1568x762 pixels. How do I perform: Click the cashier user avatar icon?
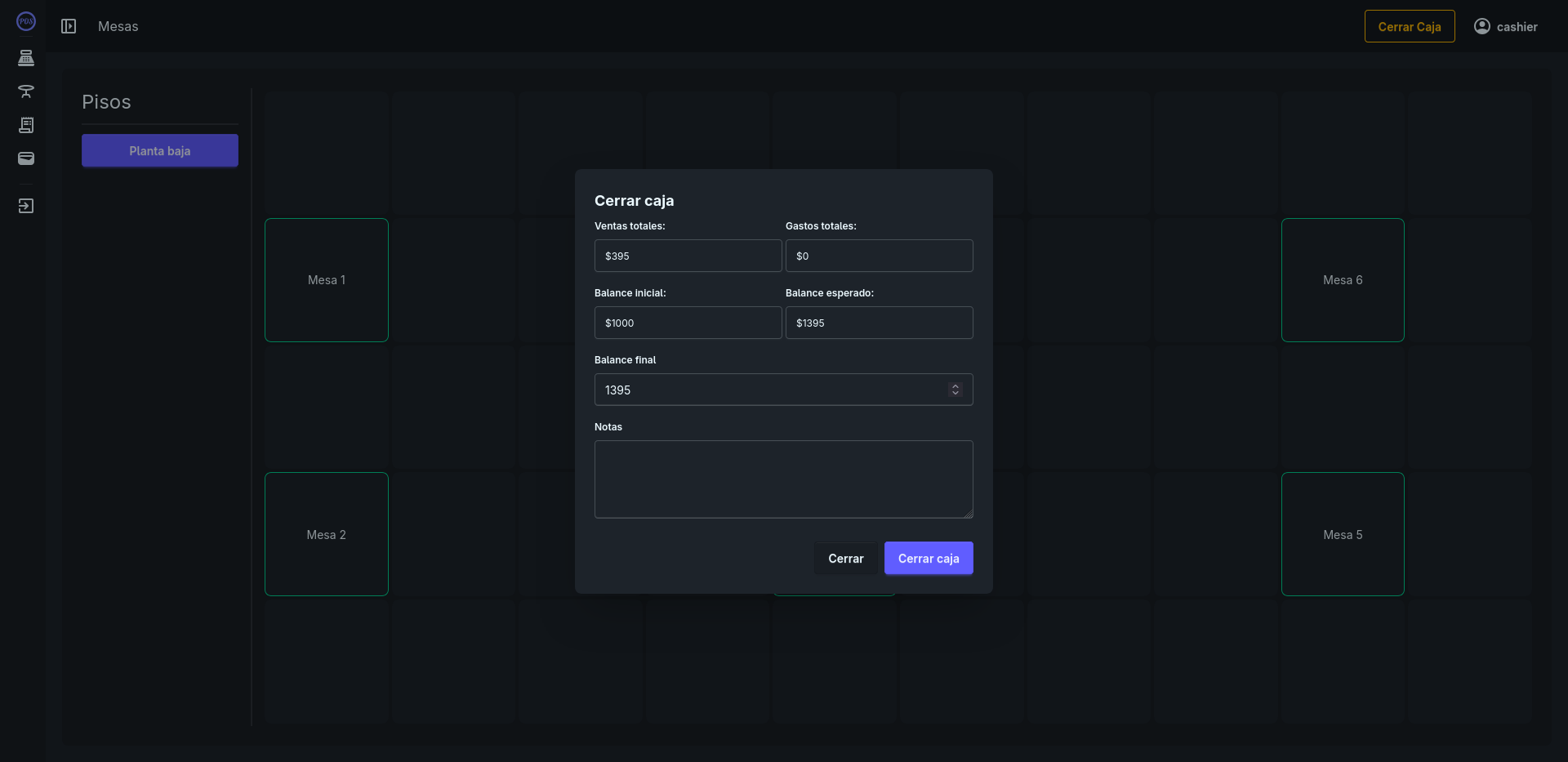1481,27
